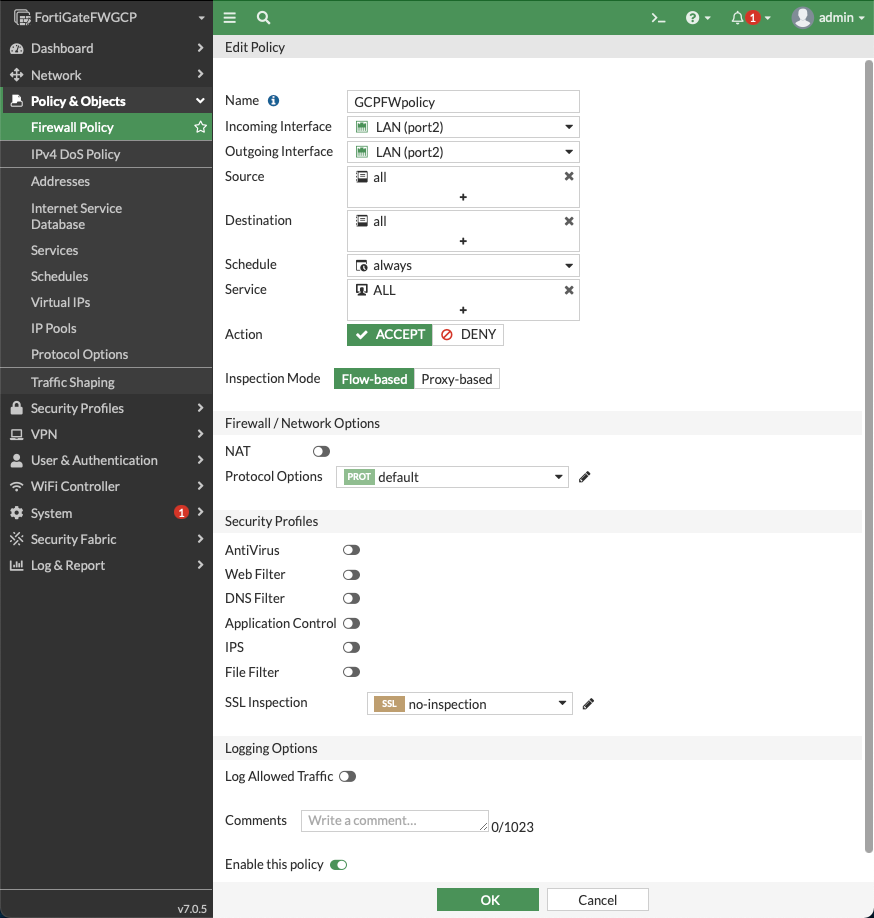Enable the NAT toggle

pos(320,451)
